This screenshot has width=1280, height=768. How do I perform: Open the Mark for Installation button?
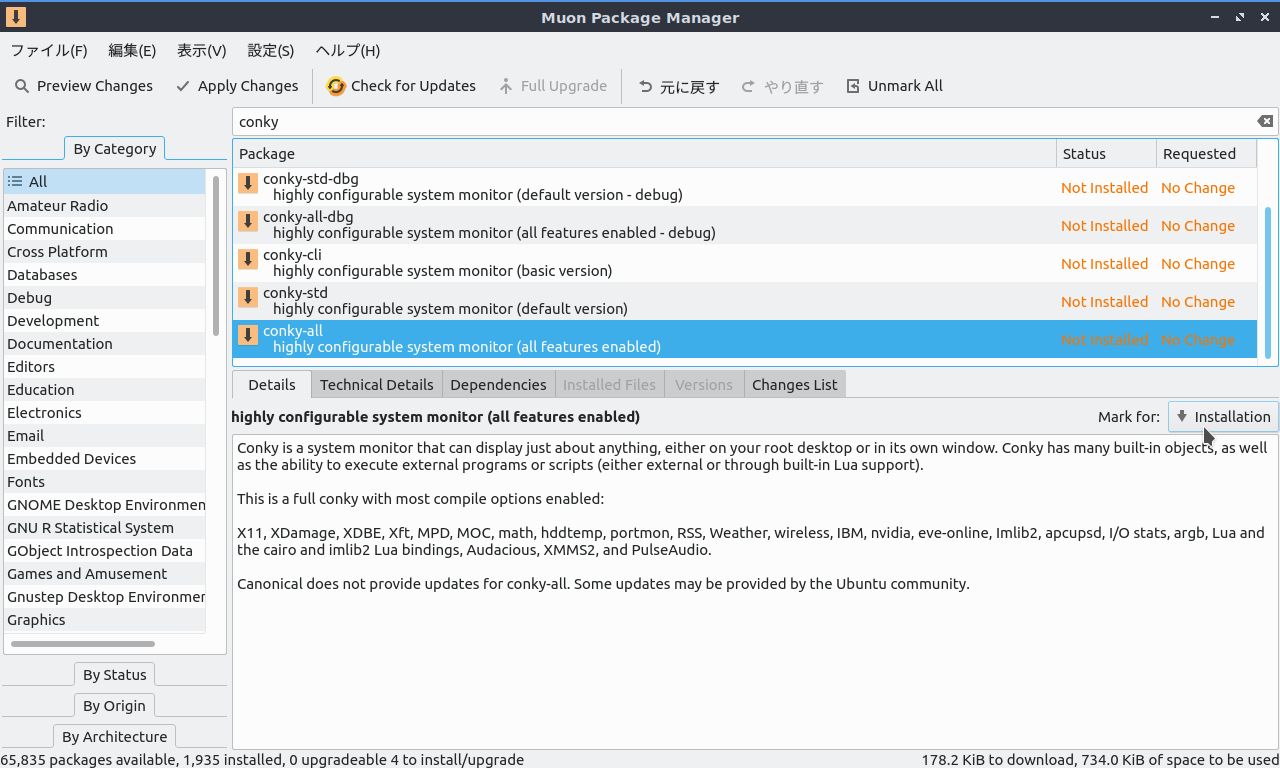tap(1223, 416)
